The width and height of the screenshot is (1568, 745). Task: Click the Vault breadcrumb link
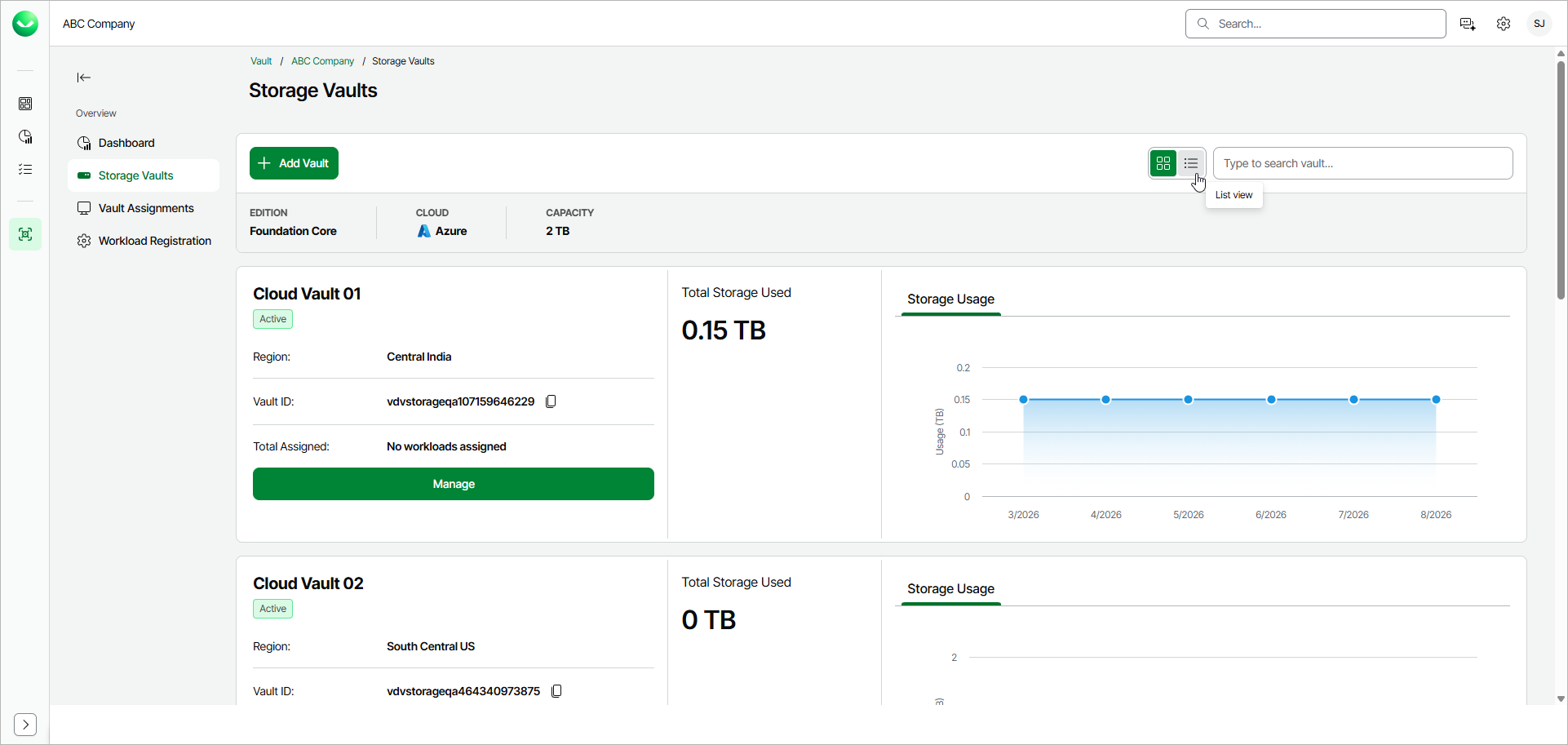pyautogui.click(x=261, y=61)
